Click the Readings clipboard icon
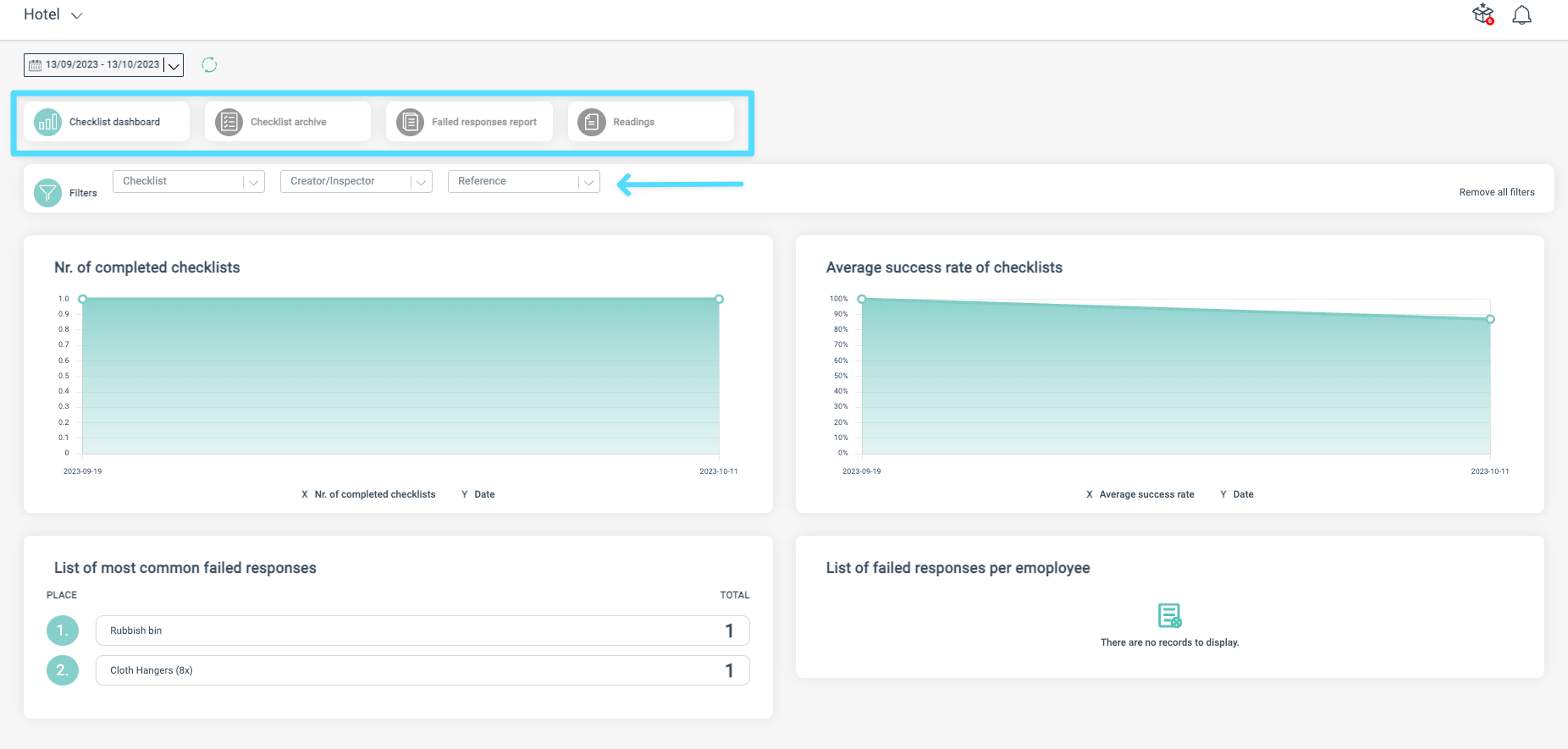 coord(592,122)
